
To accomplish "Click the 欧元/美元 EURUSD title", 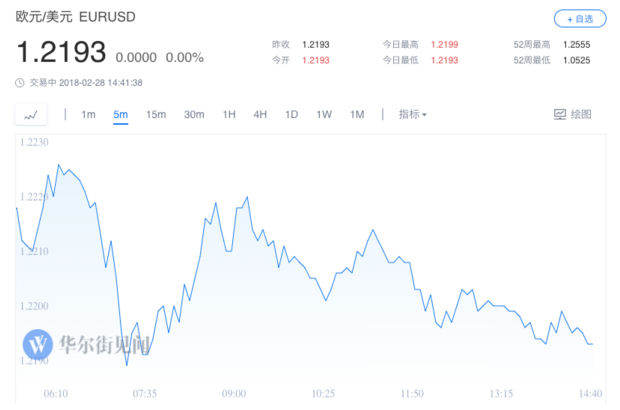I will pyautogui.click(x=76, y=17).
